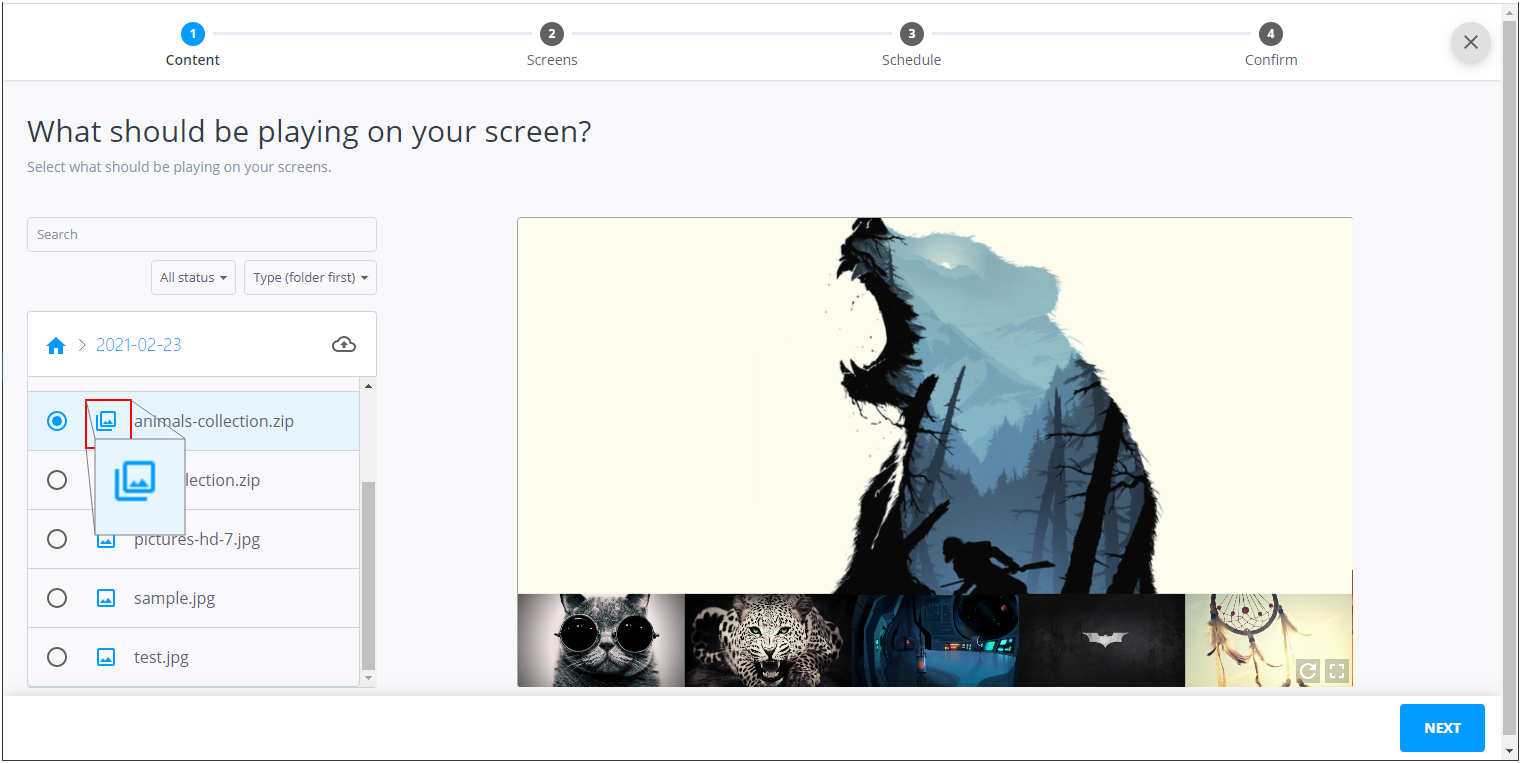Click the pictures-hd-7.jpg file name
1521x763 pixels.
(x=197, y=539)
